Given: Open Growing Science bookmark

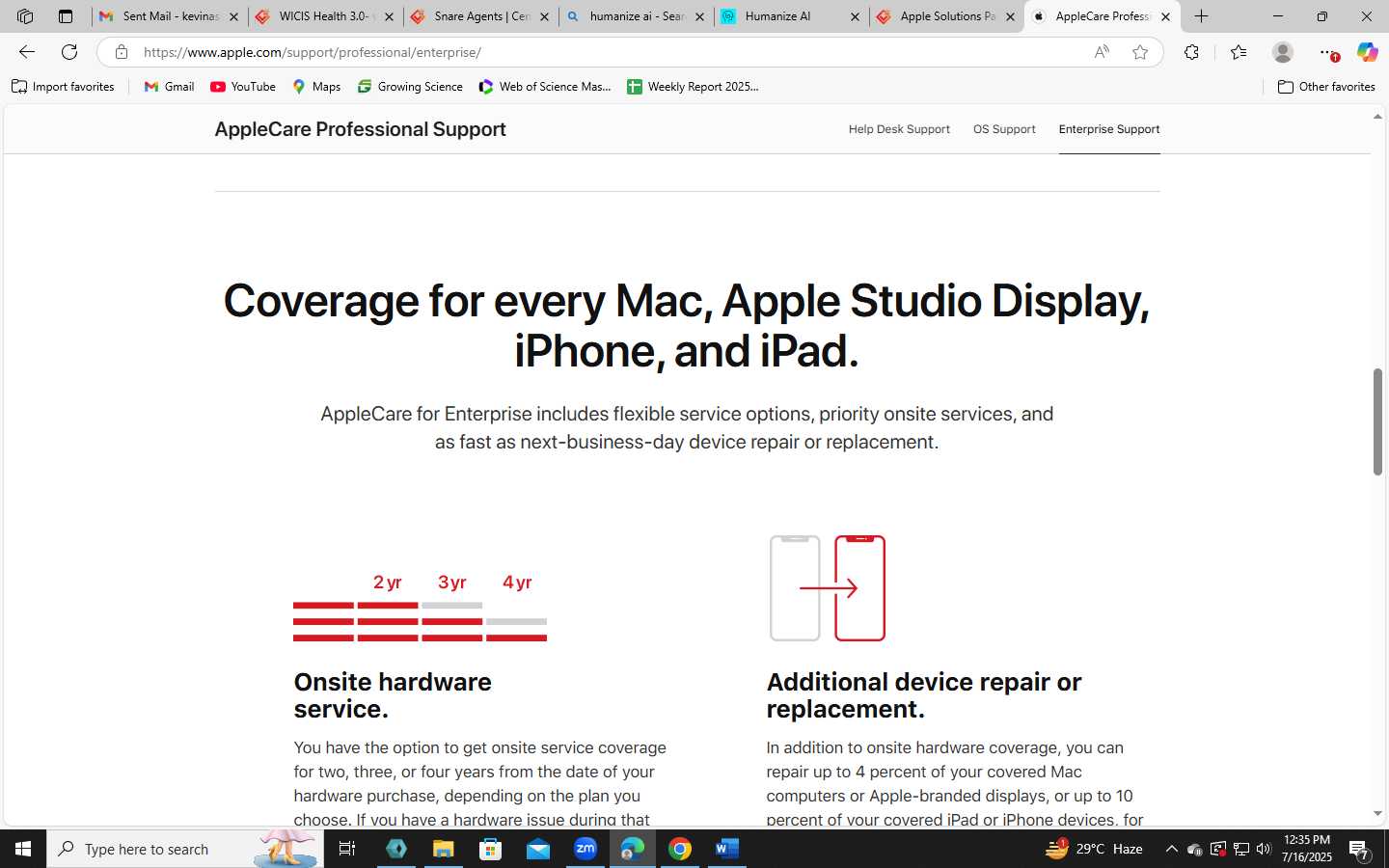Looking at the screenshot, I should [x=410, y=87].
